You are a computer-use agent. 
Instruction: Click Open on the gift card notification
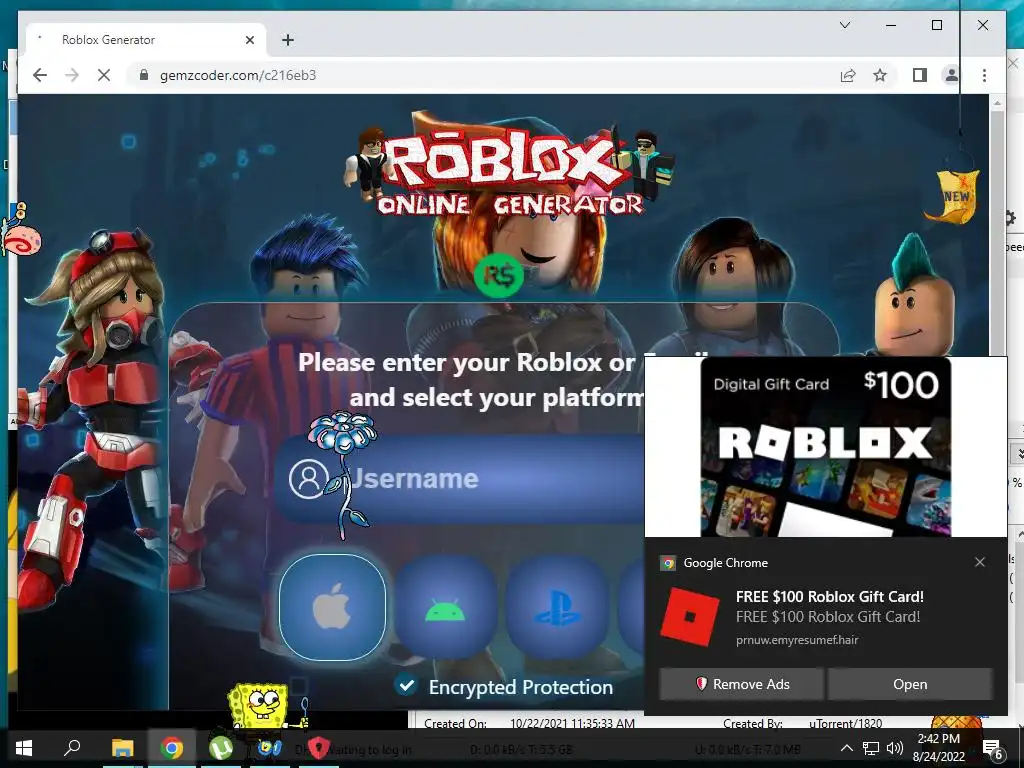(910, 684)
